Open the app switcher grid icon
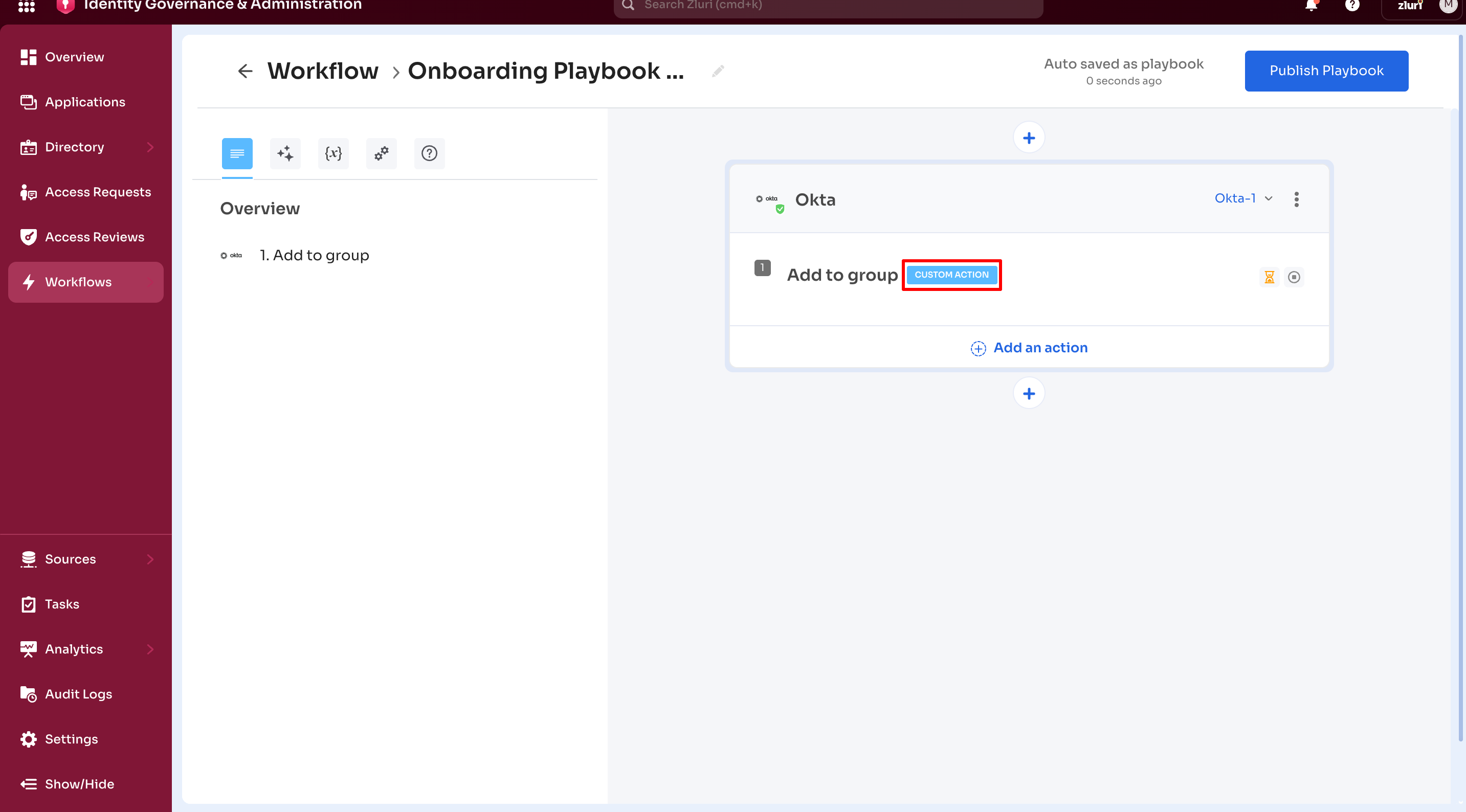The height and width of the screenshot is (812, 1466). click(x=26, y=6)
